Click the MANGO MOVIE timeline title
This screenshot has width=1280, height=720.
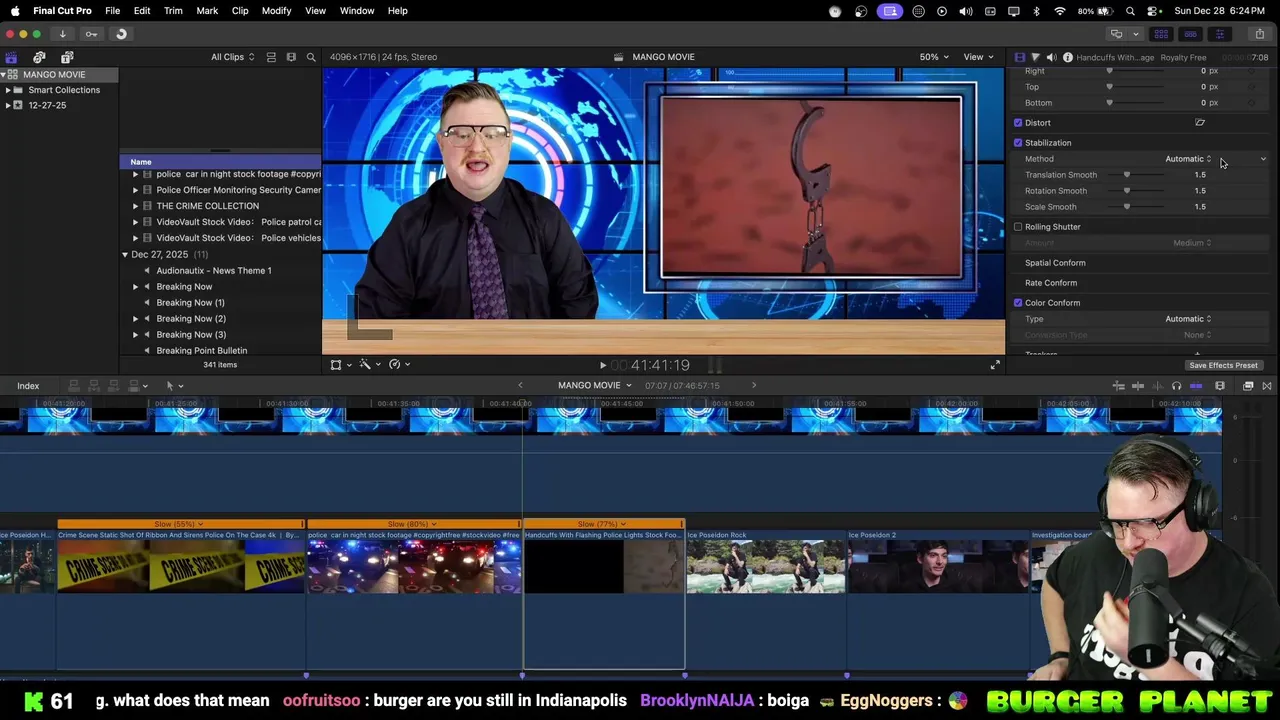(x=589, y=386)
